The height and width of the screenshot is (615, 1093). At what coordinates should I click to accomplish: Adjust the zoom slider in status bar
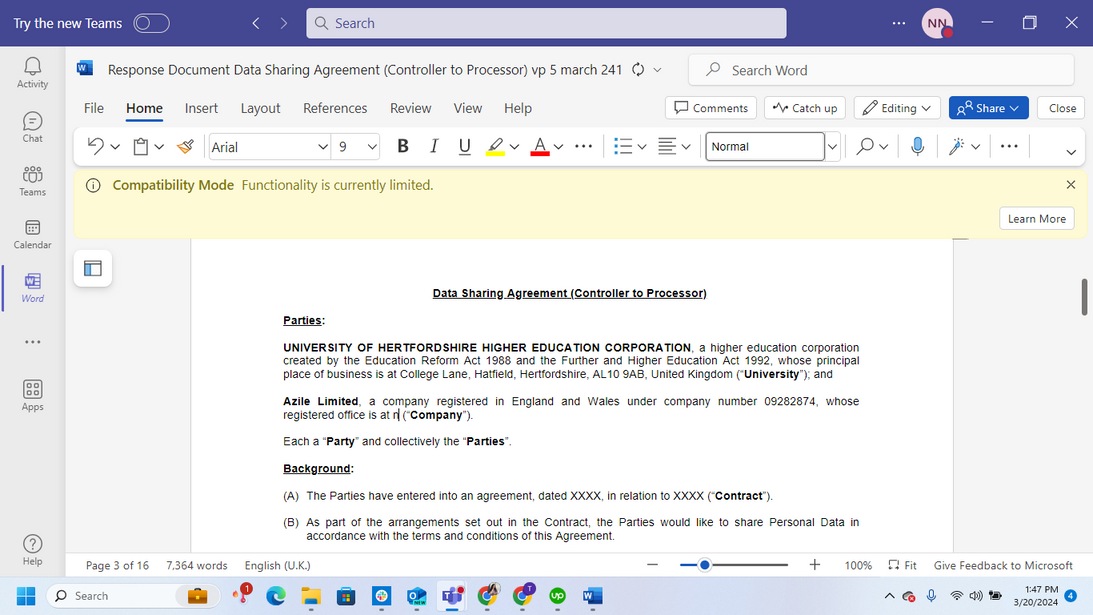[x=705, y=565]
